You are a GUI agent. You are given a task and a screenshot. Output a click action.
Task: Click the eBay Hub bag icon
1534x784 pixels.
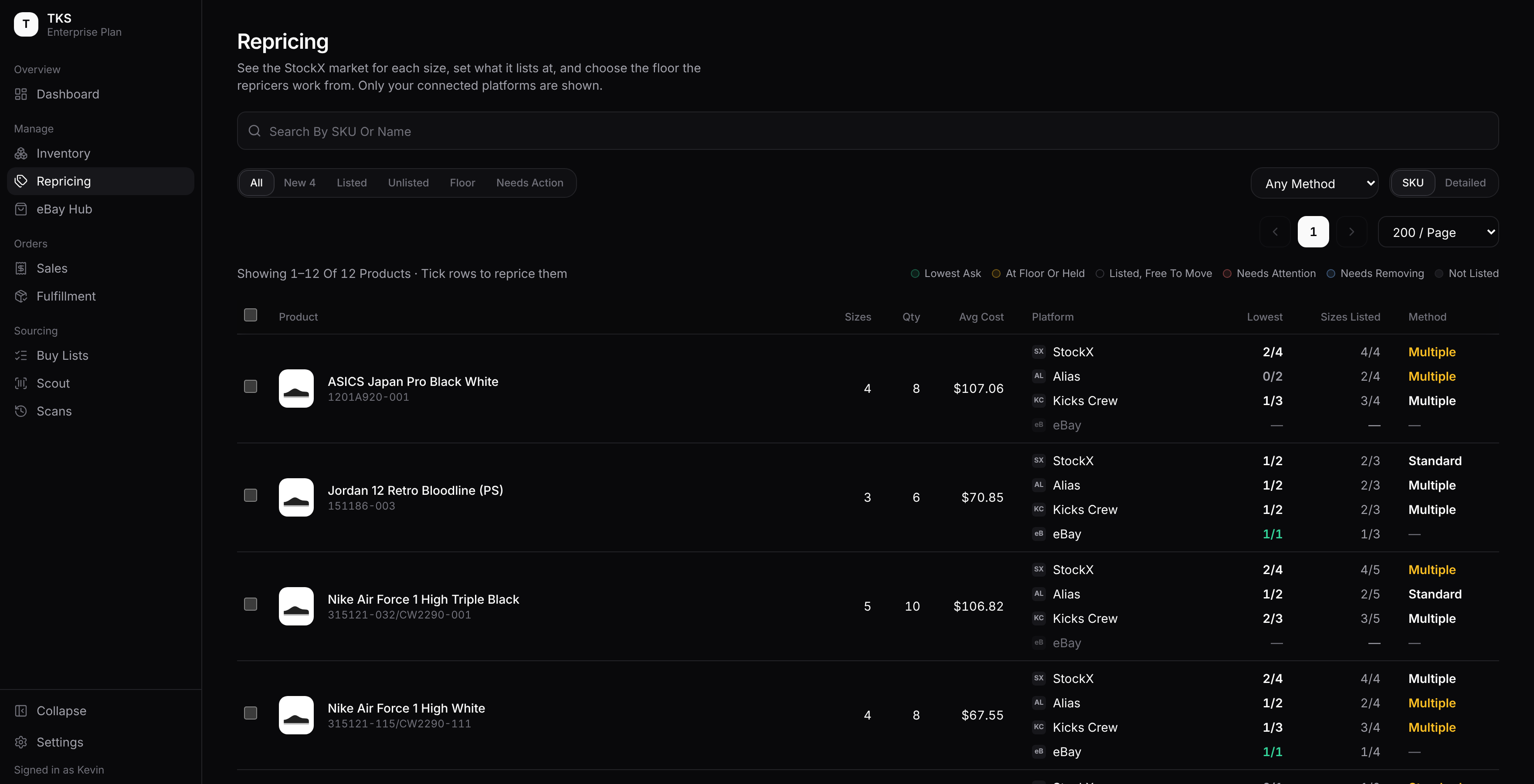point(21,209)
